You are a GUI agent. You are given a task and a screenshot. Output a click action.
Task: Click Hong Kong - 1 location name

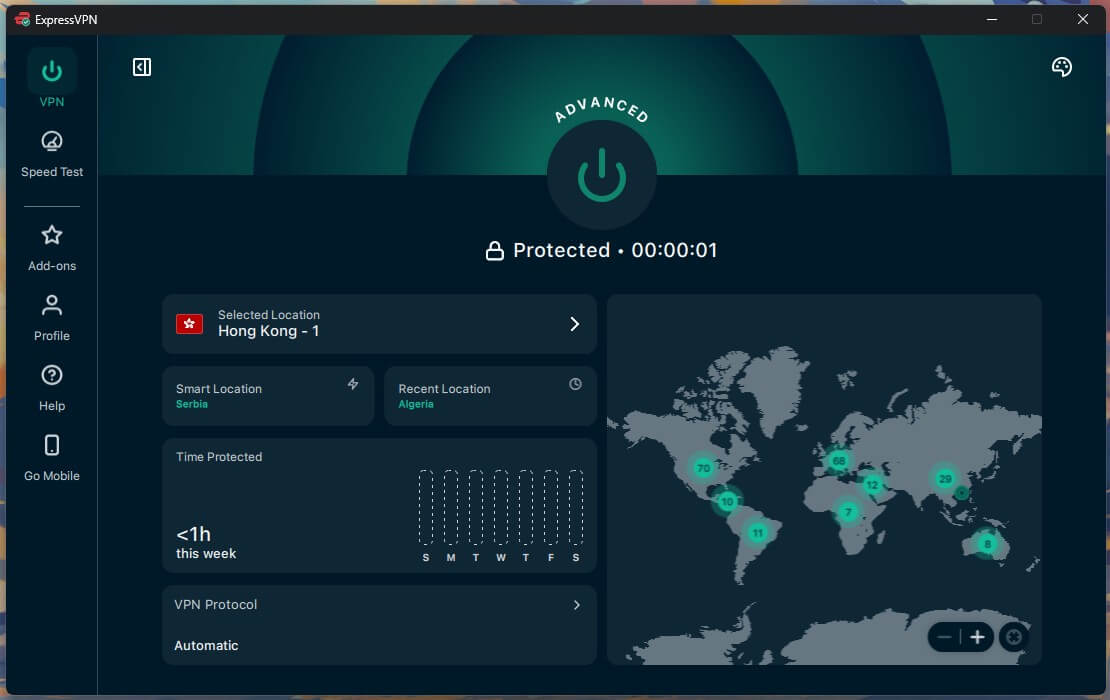[268, 331]
